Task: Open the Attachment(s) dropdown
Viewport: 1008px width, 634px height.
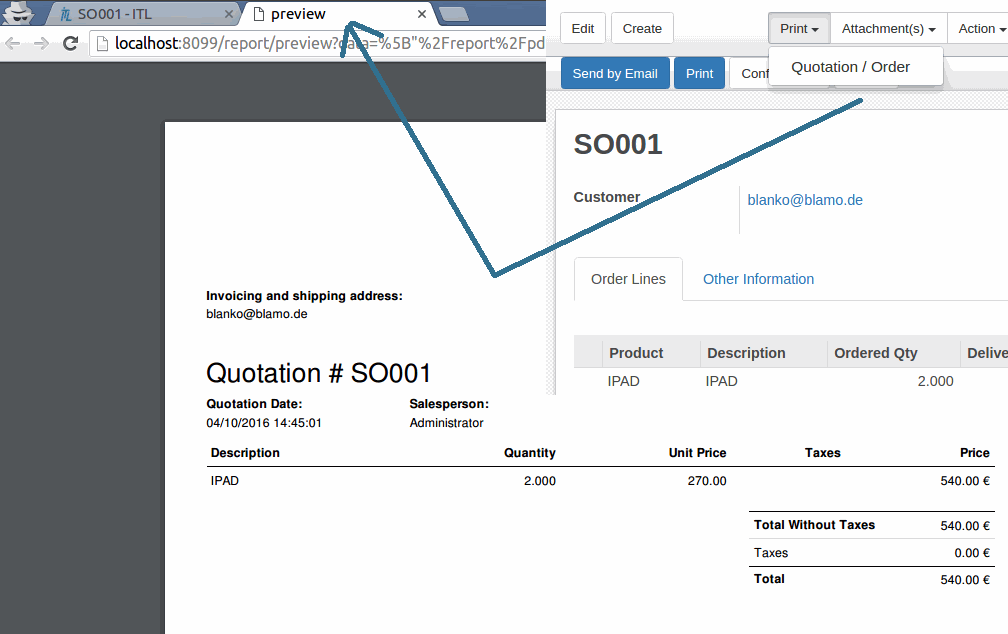Action: (x=888, y=29)
